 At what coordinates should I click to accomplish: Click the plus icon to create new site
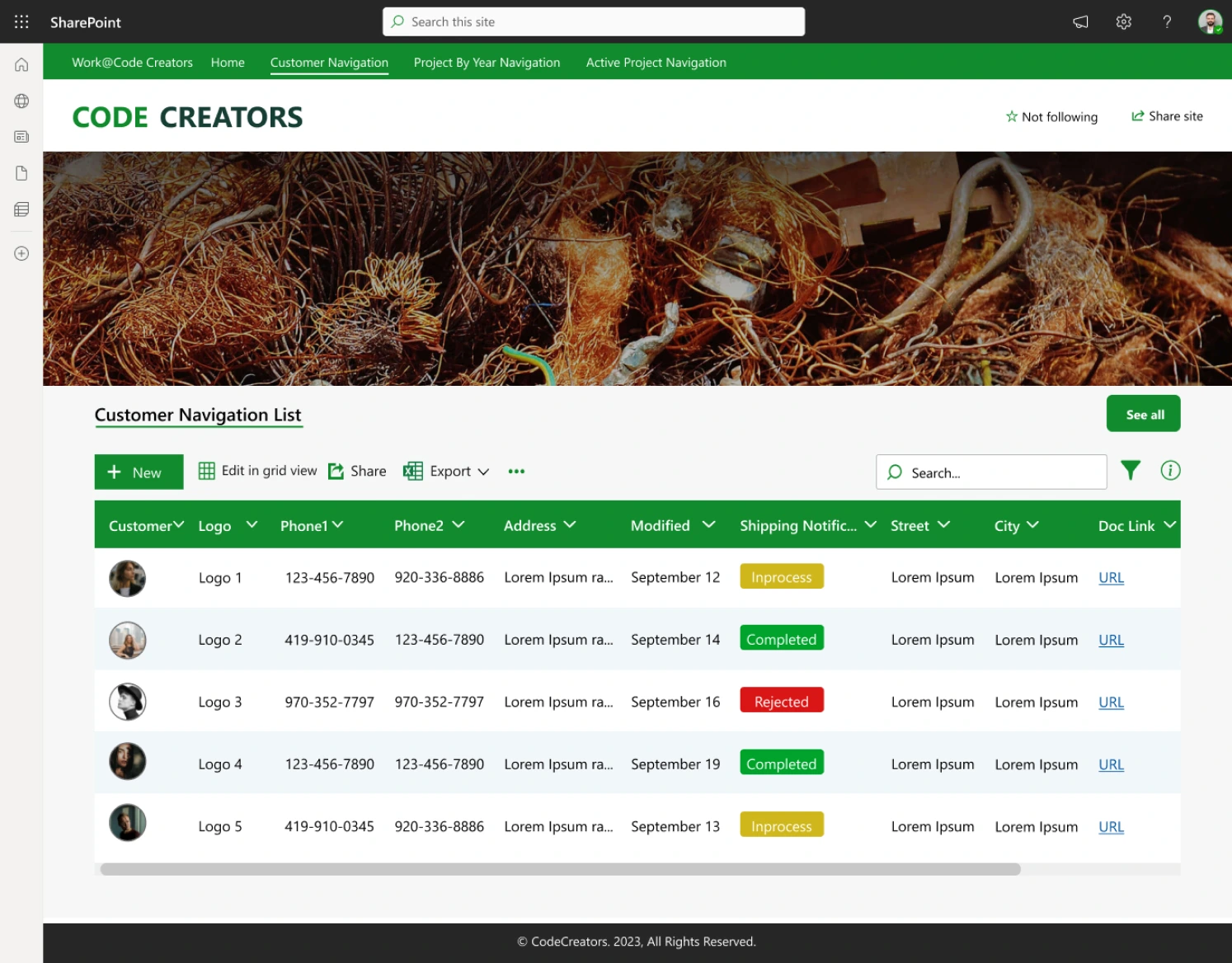(x=21, y=253)
